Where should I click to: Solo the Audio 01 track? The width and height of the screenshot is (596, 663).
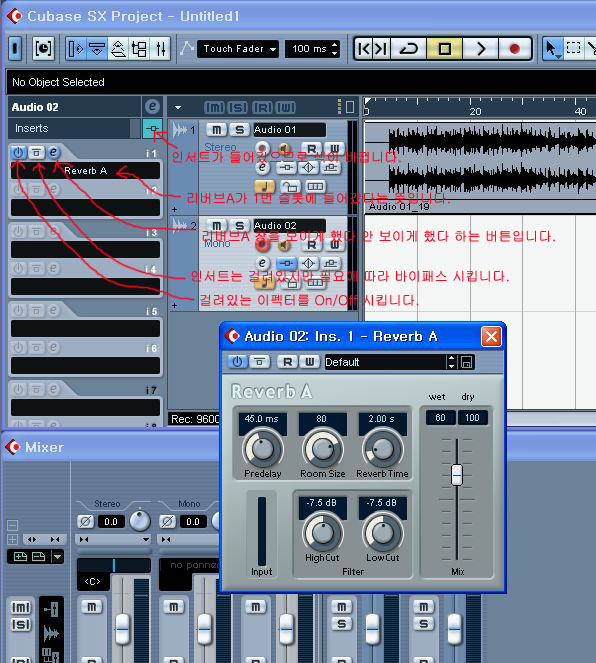[239, 130]
